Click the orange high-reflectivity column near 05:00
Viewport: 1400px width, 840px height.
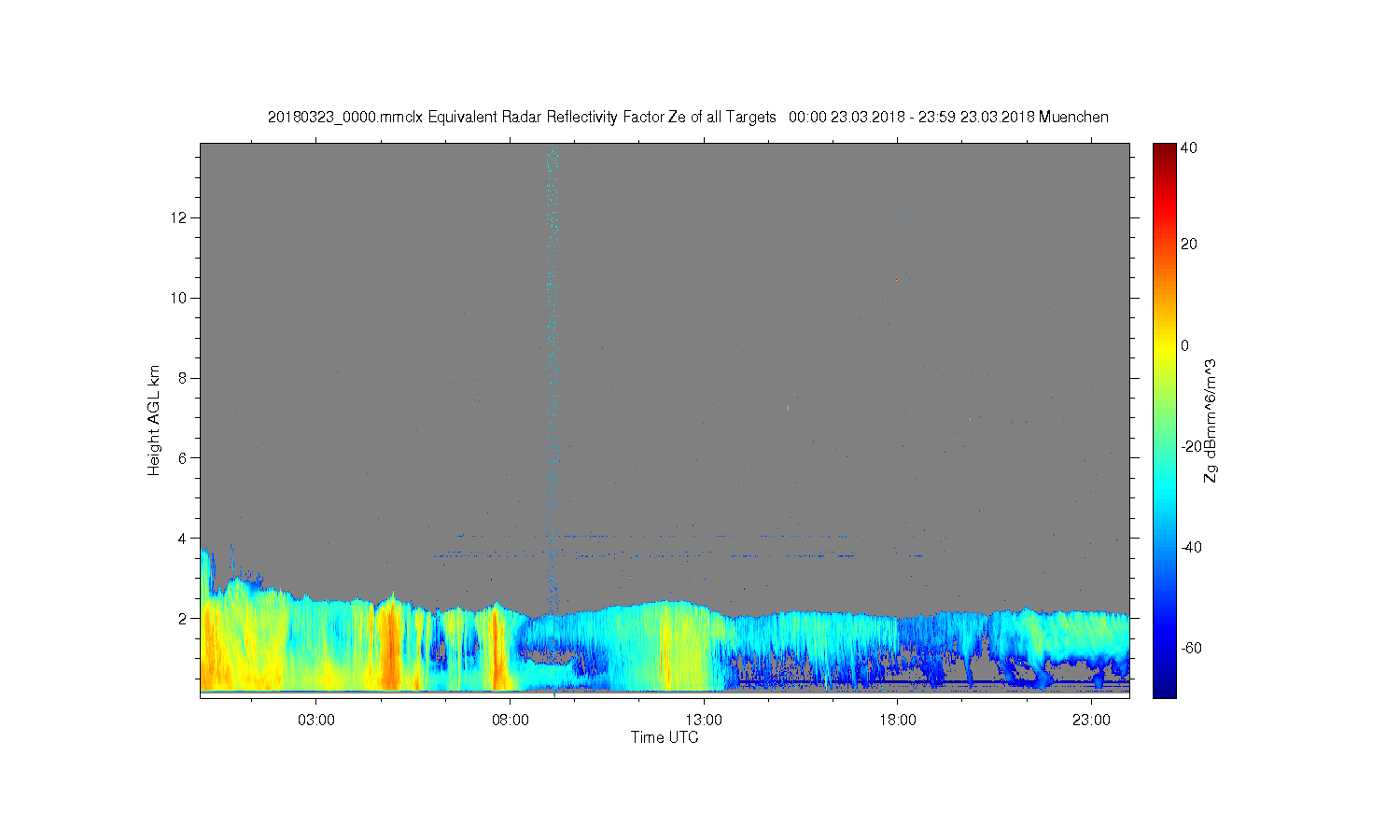389,644
